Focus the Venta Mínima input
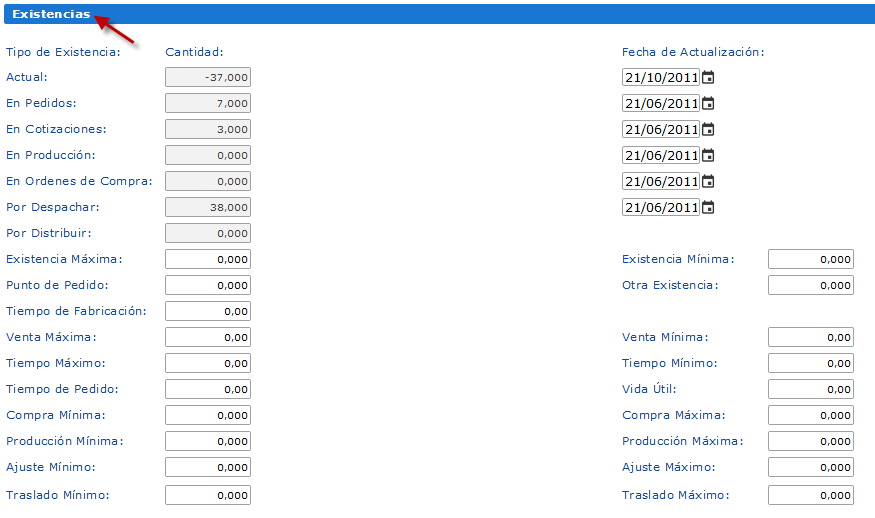Viewport: 875px width, 518px height. coord(811,337)
